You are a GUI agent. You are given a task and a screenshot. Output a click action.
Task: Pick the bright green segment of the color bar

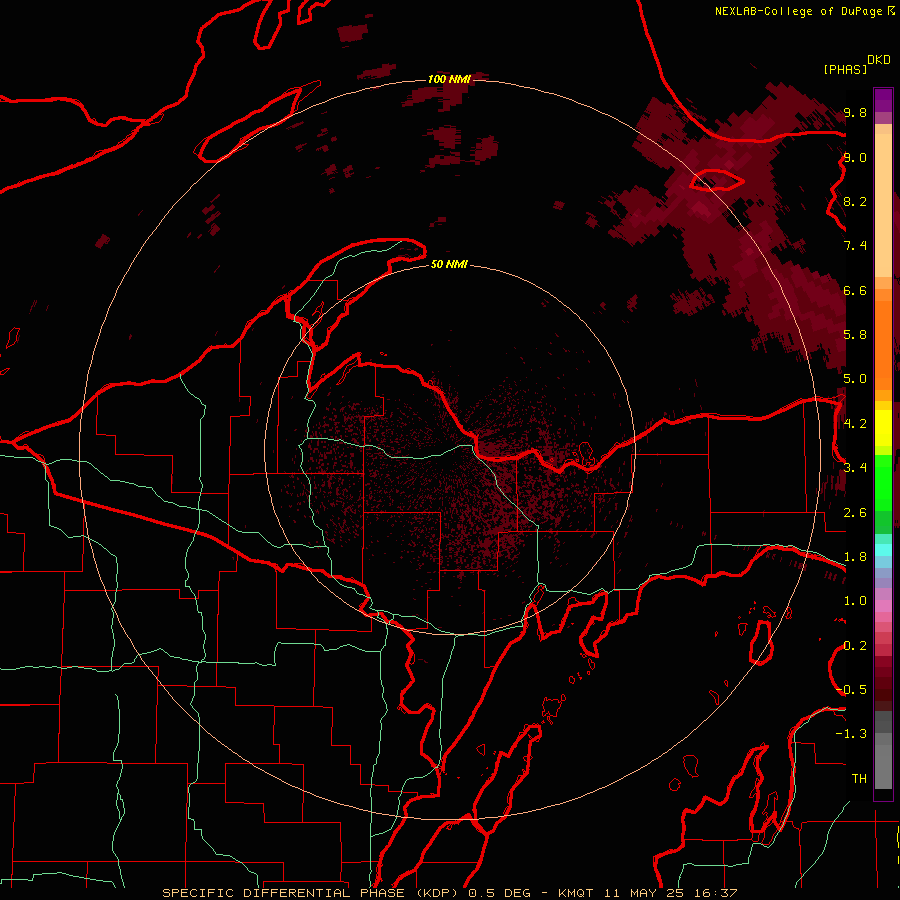tap(883, 482)
